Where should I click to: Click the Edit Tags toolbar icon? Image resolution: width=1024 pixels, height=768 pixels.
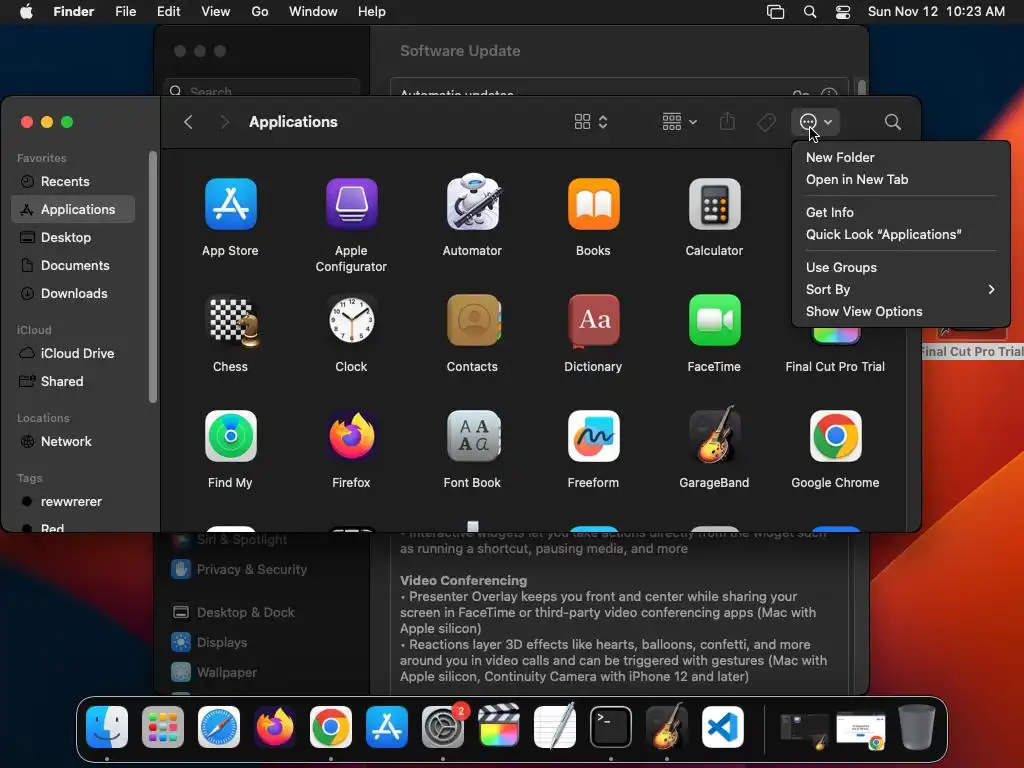(x=766, y=122)
